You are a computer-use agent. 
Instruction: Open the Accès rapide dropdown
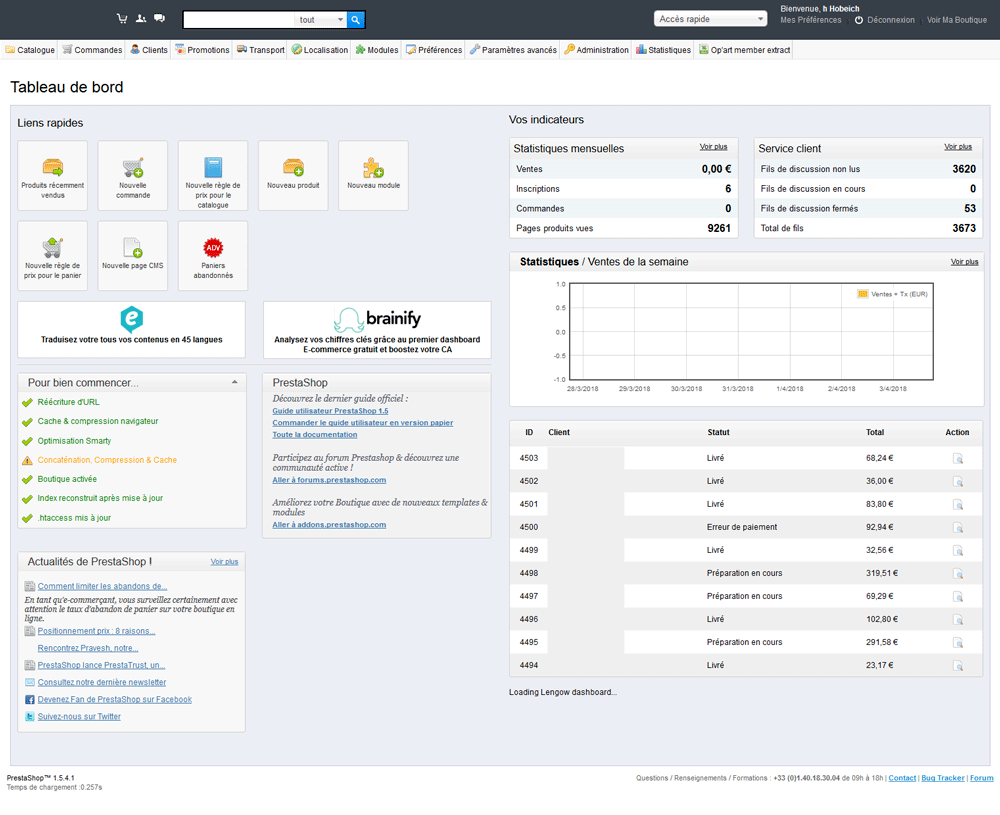pyautogui.click(x=710, y=19)
